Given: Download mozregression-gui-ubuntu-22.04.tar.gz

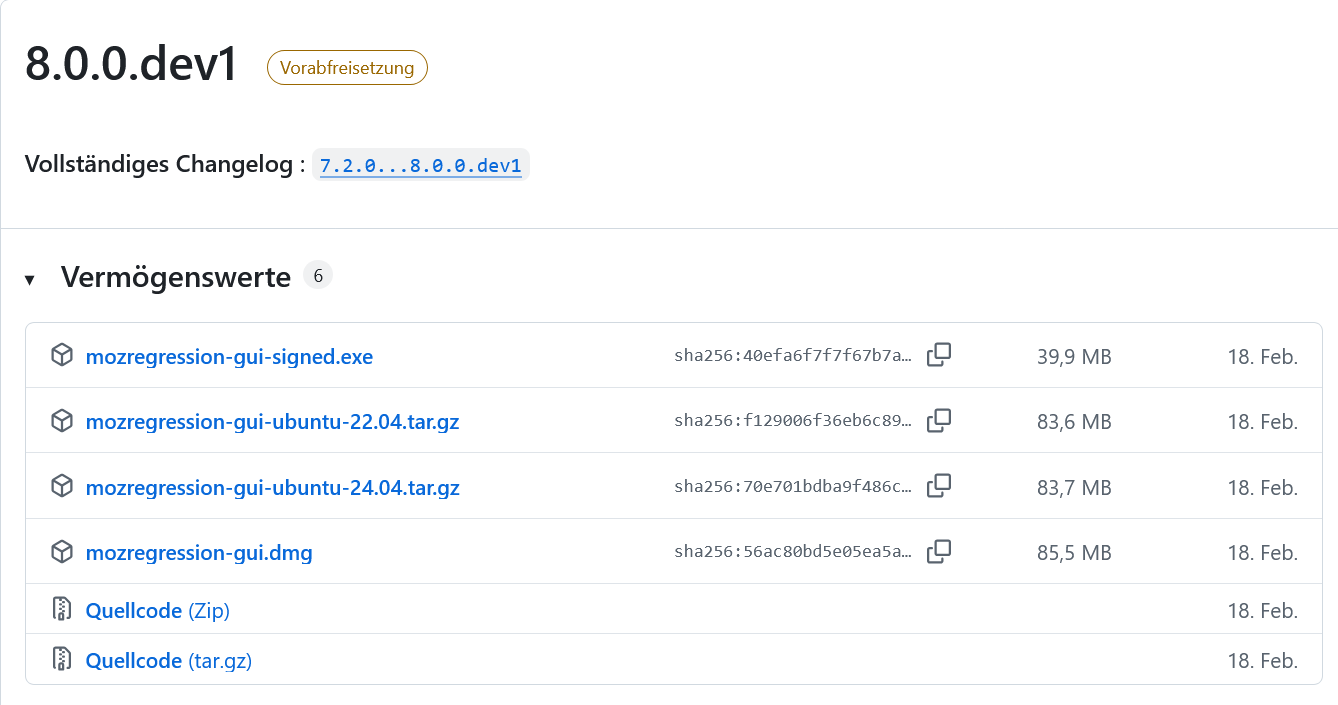Looking at the screenshot, I should [272, 422].
